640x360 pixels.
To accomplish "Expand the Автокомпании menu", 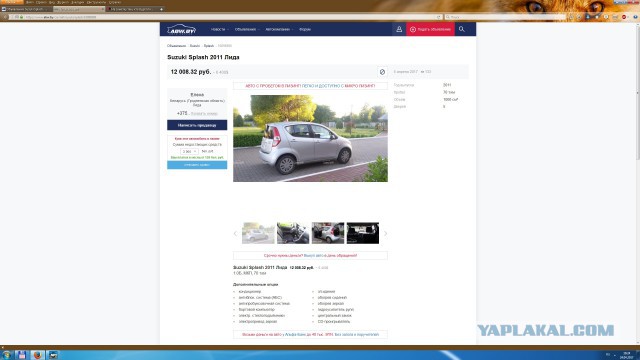I will [279, 29].
